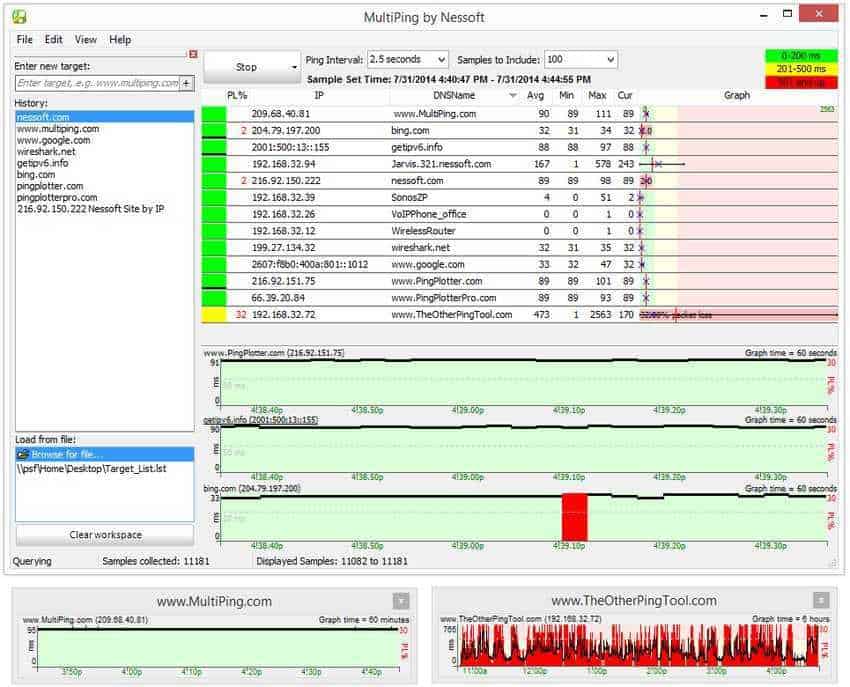Click the Browse for file folder icon
This screenshot has height=687, width=850.
pos(23,454)
